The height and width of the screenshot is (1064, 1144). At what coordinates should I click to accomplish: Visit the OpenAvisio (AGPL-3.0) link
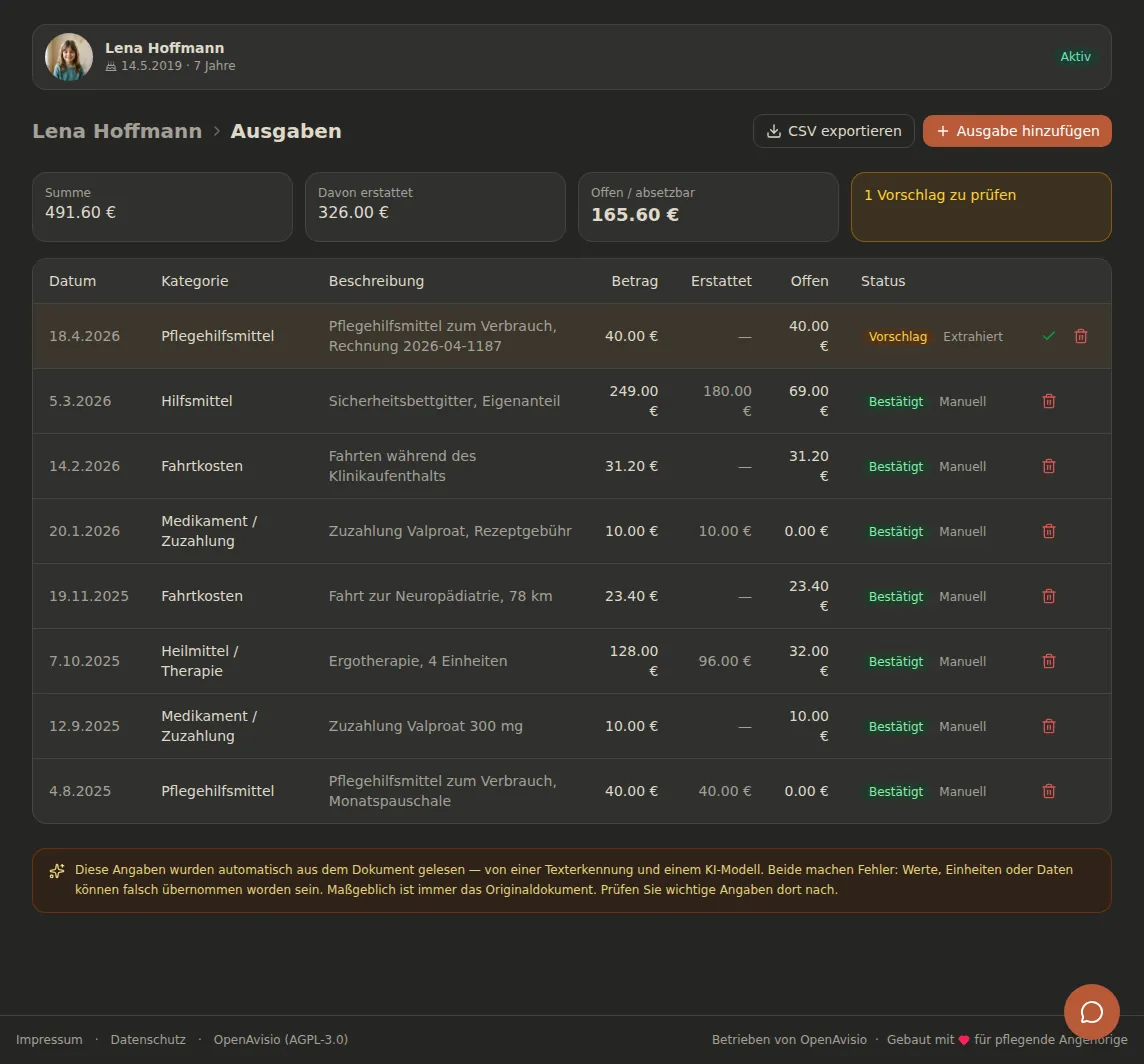click(x=281, y=1039)
